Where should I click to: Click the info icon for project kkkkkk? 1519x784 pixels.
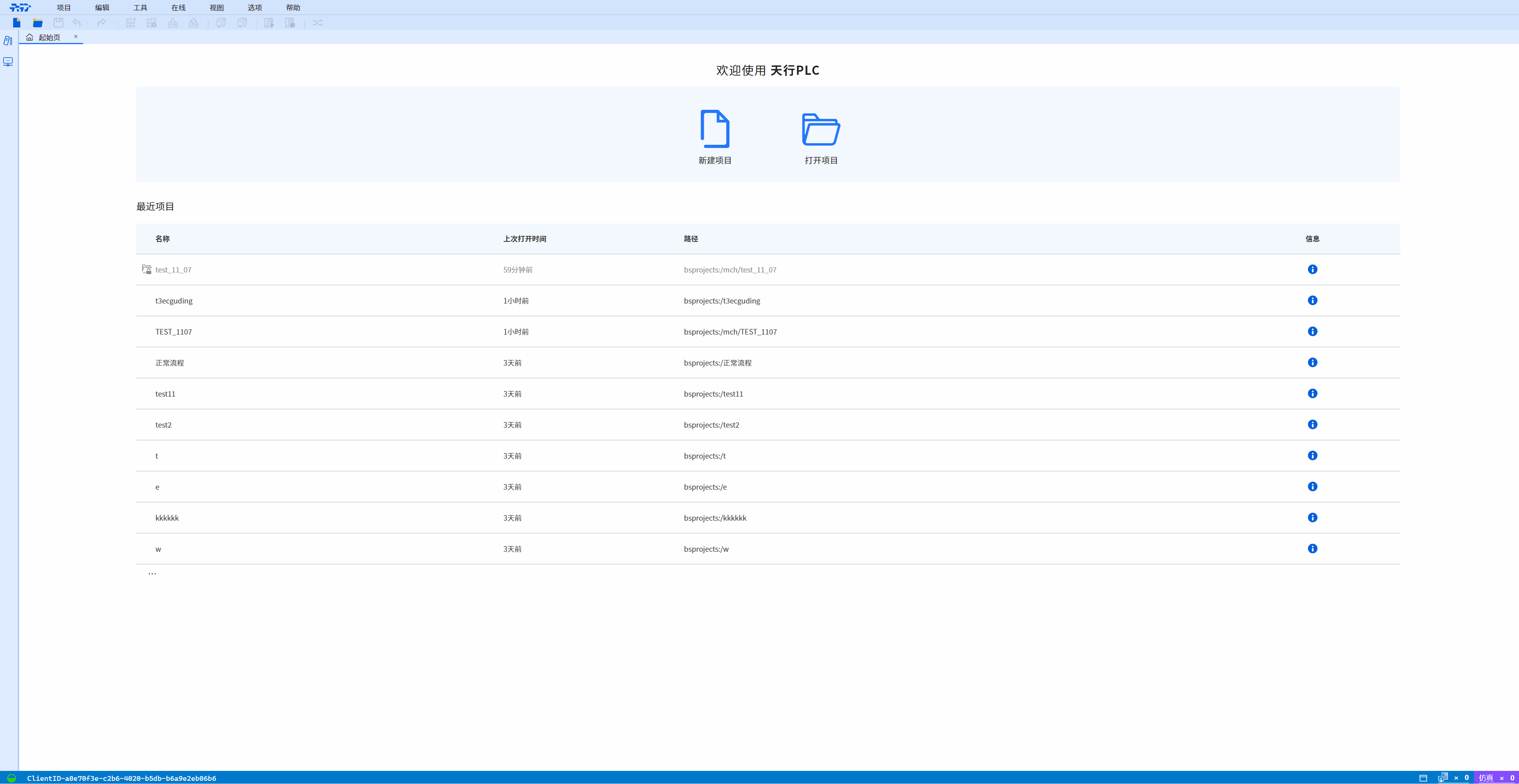click(x=1312, y=517)
